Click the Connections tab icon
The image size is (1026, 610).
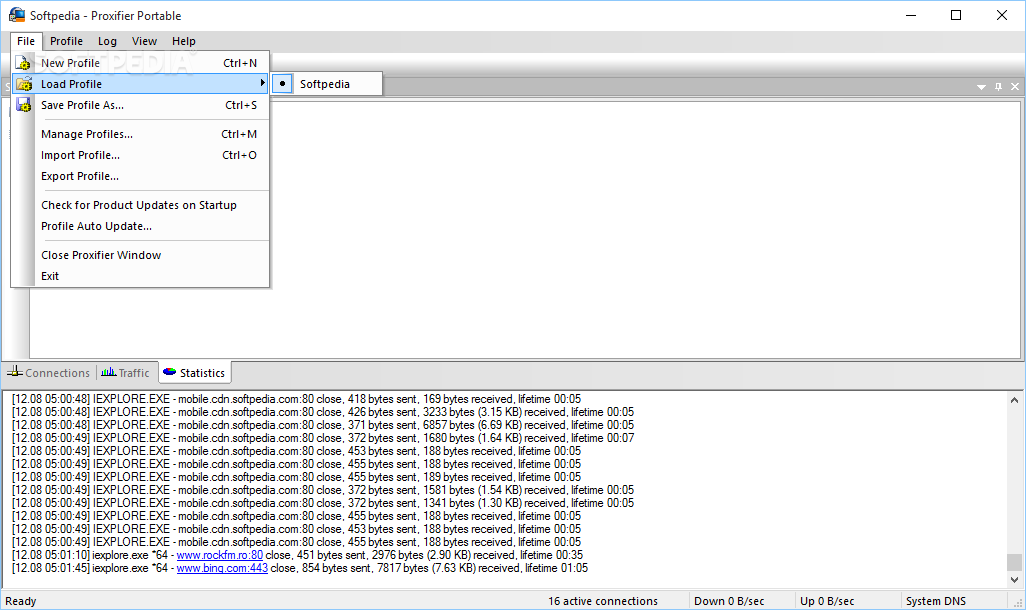click(x=14, y=372)
